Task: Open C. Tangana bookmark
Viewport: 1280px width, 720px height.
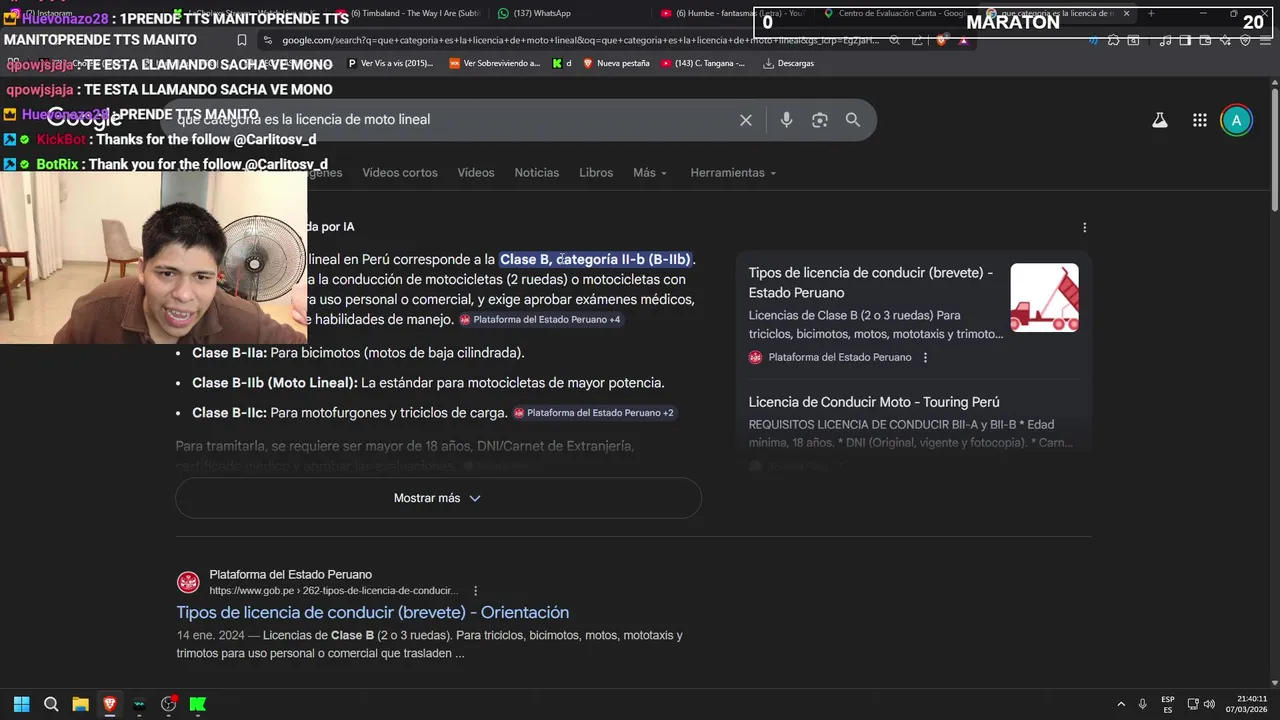Action: click(x=701, y=63)
